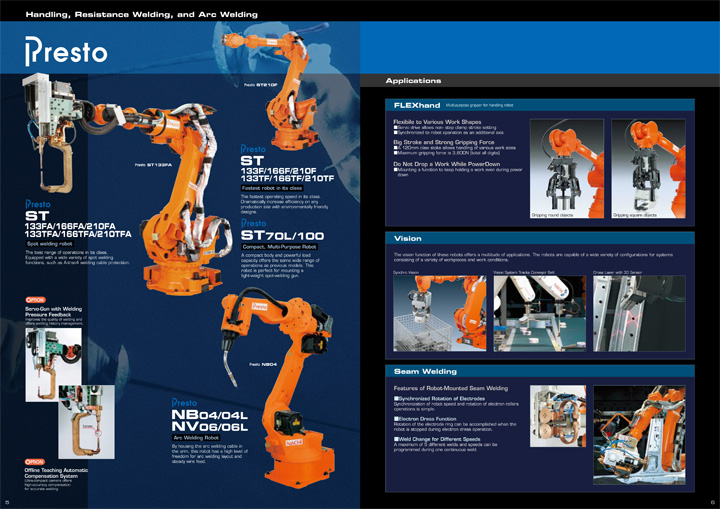720x509 pixels.
Task: Click the 'NB04/04L' model heading
Action: (209, 415)
